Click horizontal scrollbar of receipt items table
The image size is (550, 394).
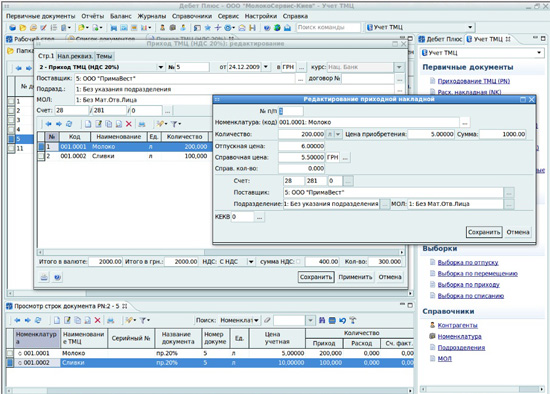coord(221,252)
